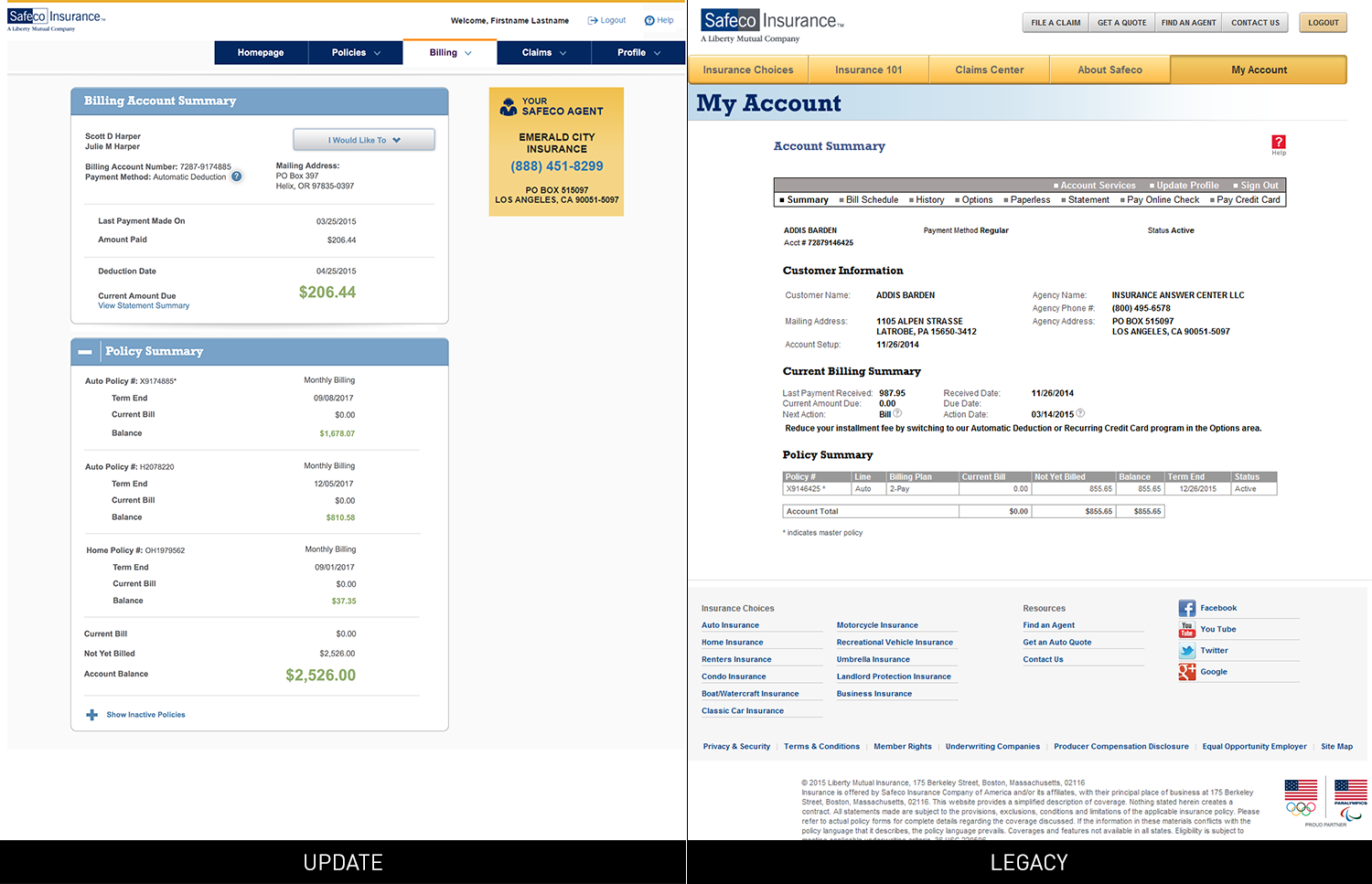
Task: Select Paperless in account submenu
Action: pyautogui.click(x=1030, y=199)
